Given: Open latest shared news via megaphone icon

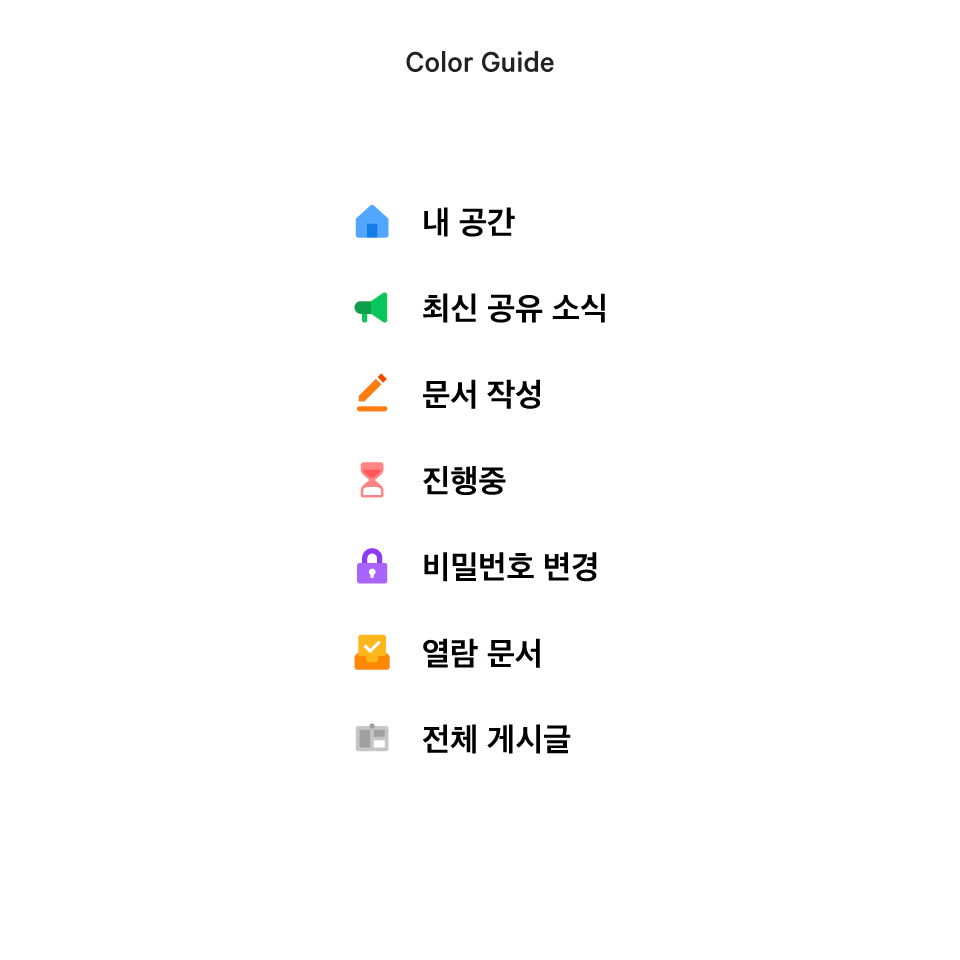Looking at the screenshot, I should coord(371,308).
